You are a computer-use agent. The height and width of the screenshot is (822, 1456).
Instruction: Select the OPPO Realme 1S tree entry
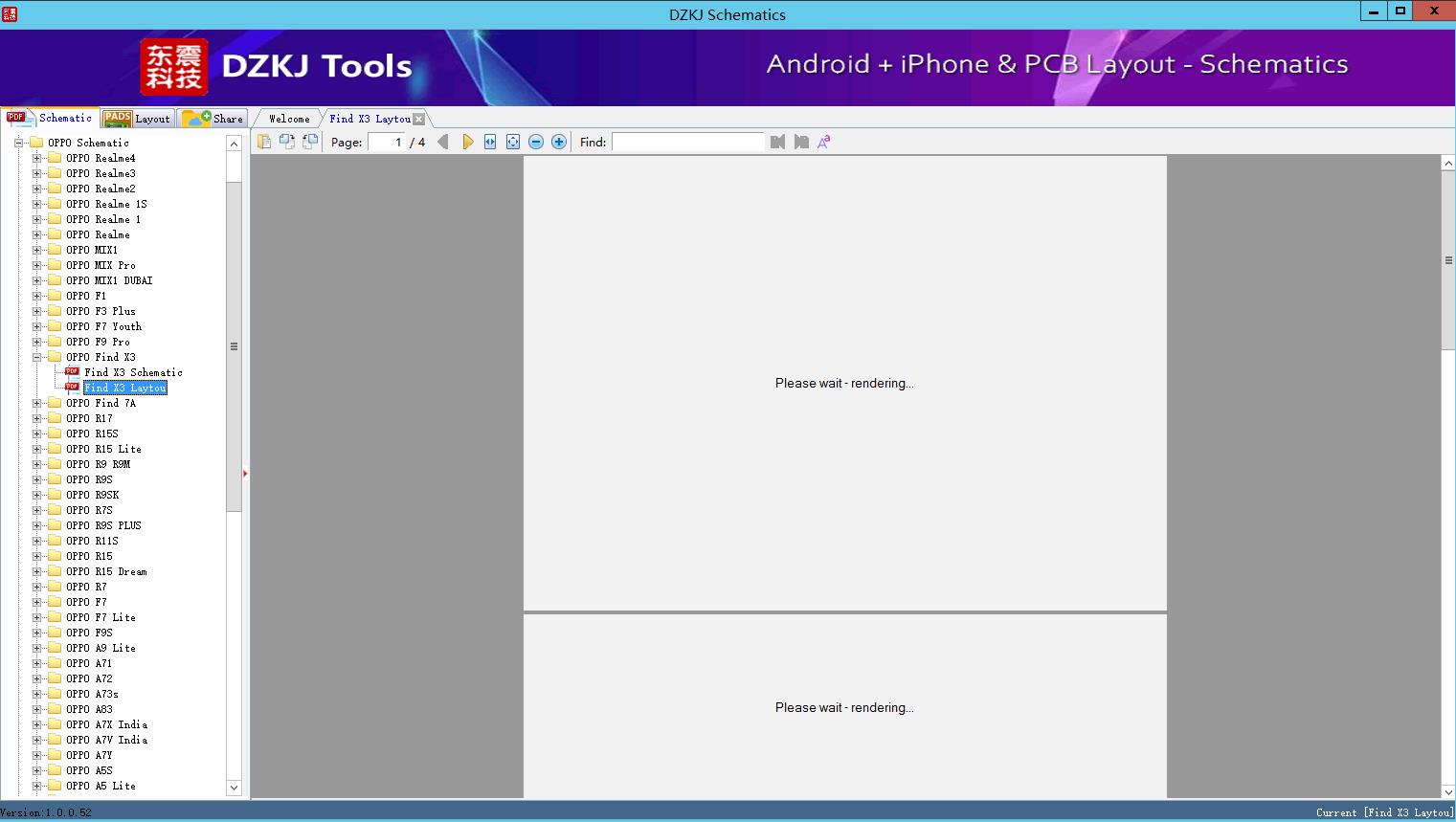(x=106, y=204)
